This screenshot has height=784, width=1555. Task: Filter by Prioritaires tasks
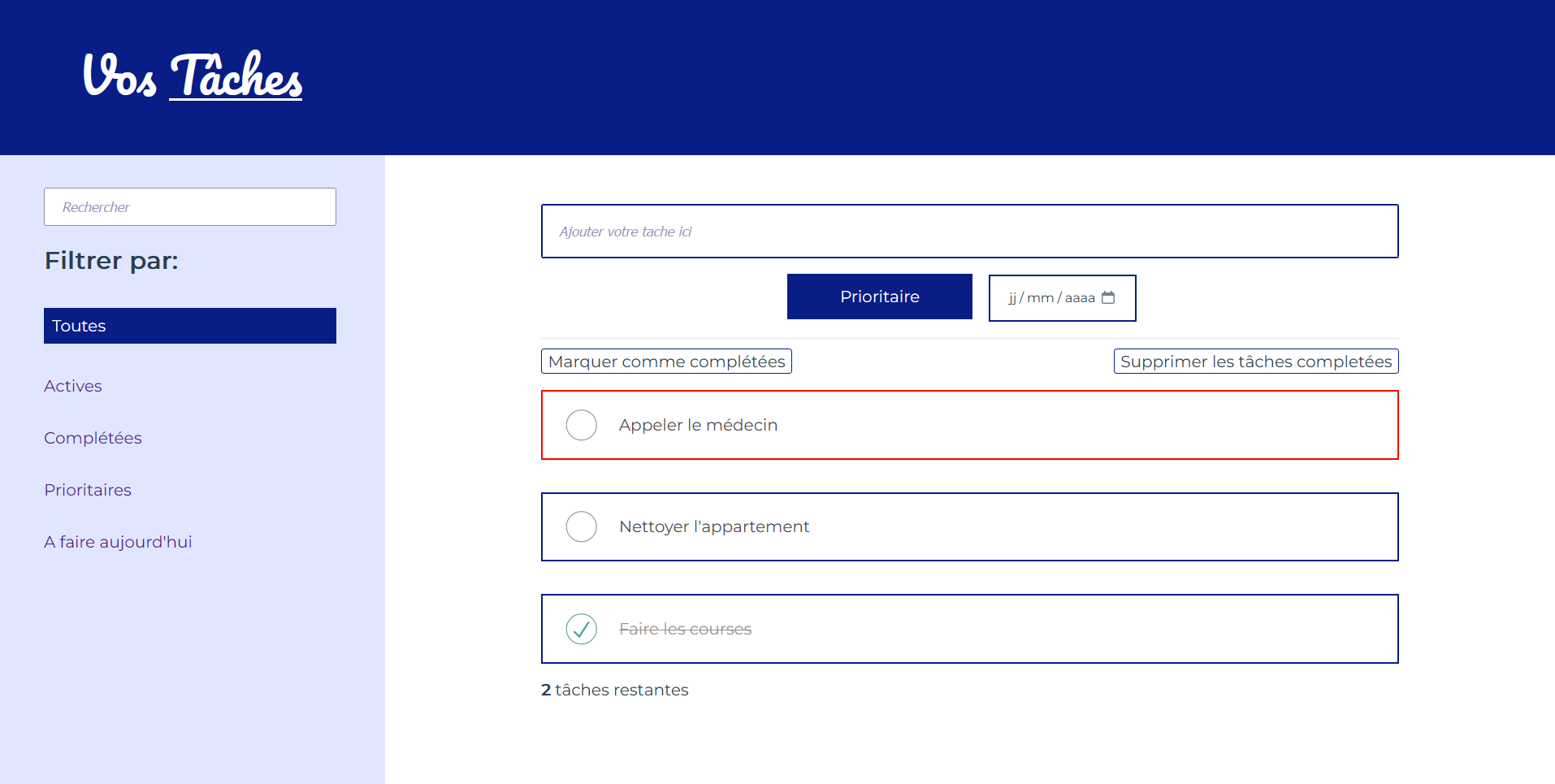tap(88, 490)
